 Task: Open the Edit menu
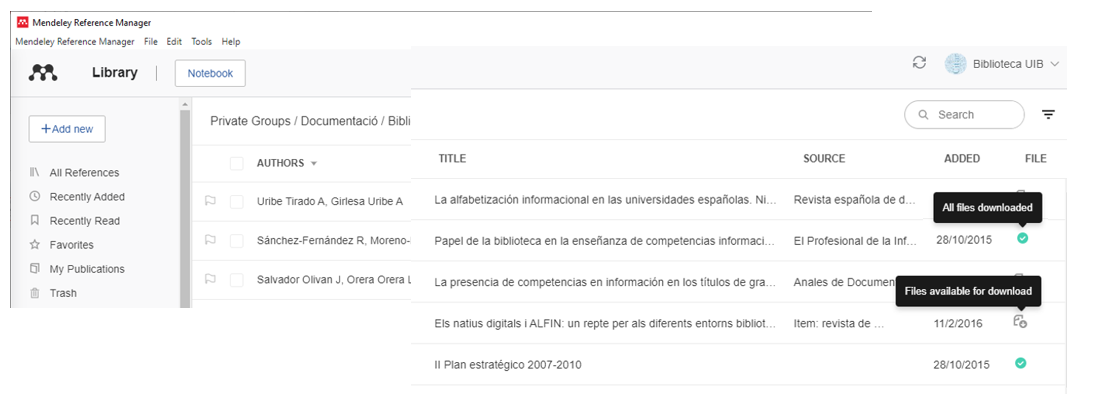(174, 41)
